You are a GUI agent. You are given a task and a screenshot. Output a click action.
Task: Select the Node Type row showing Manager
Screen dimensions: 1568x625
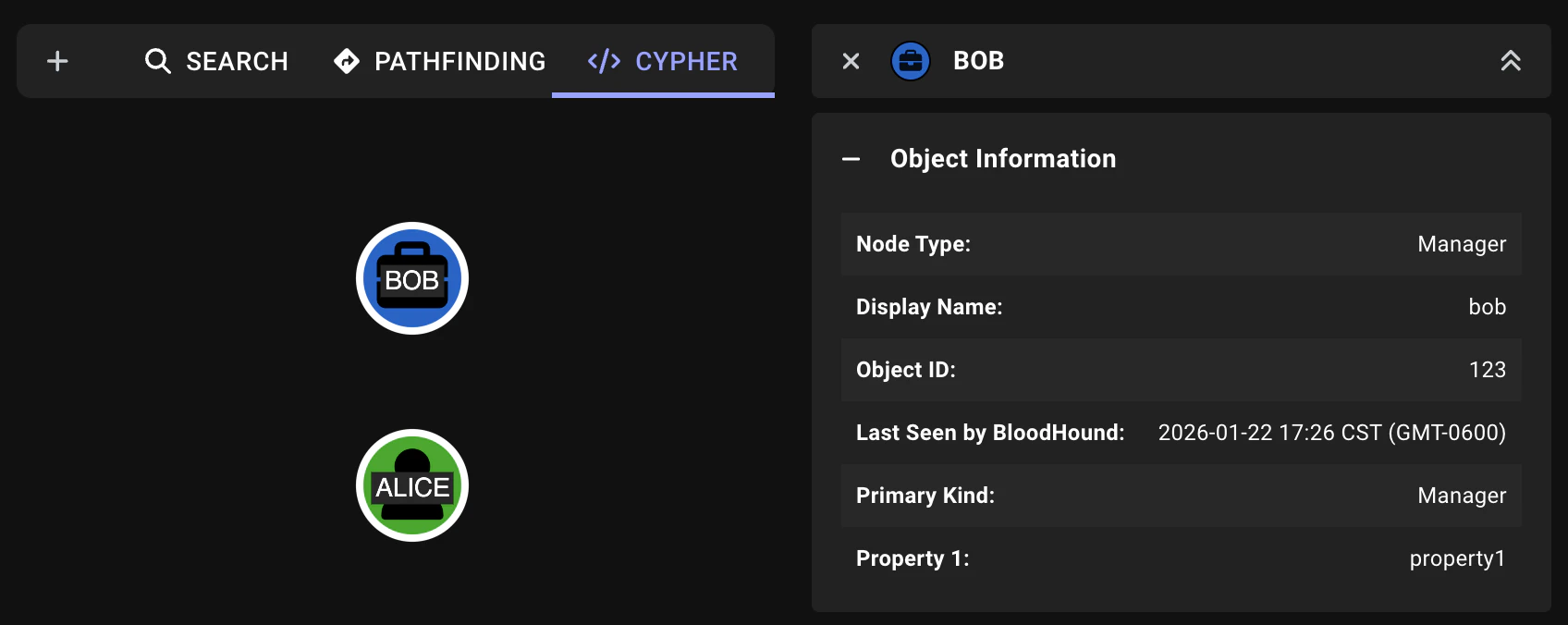tap(1182, 244)
